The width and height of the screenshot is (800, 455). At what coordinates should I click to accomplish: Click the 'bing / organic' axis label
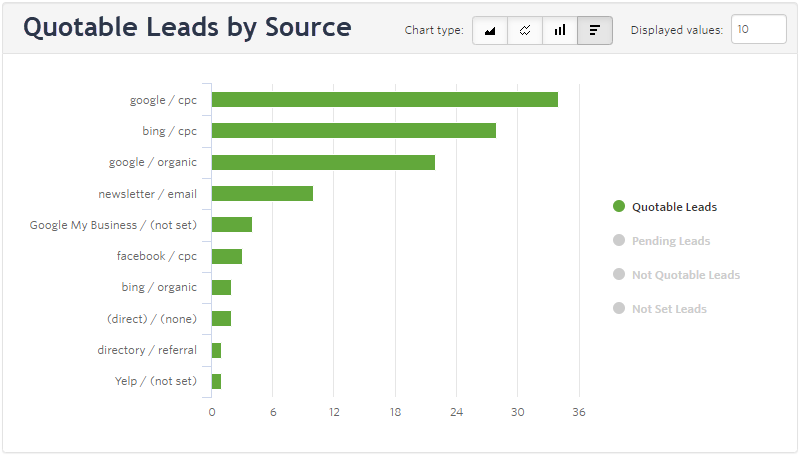[x=159, y=288]
